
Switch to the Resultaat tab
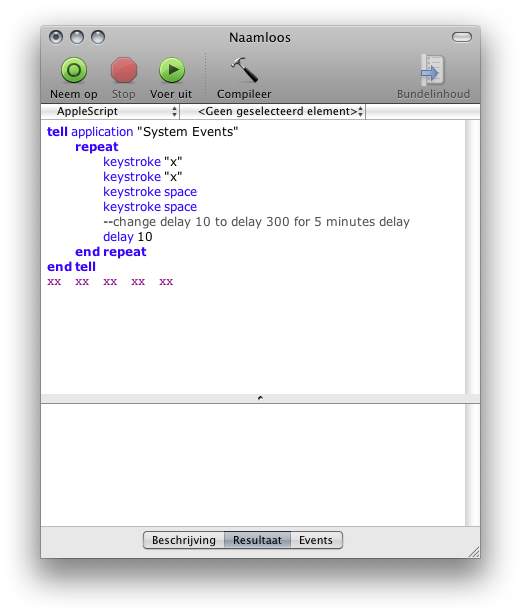point(257,540)
